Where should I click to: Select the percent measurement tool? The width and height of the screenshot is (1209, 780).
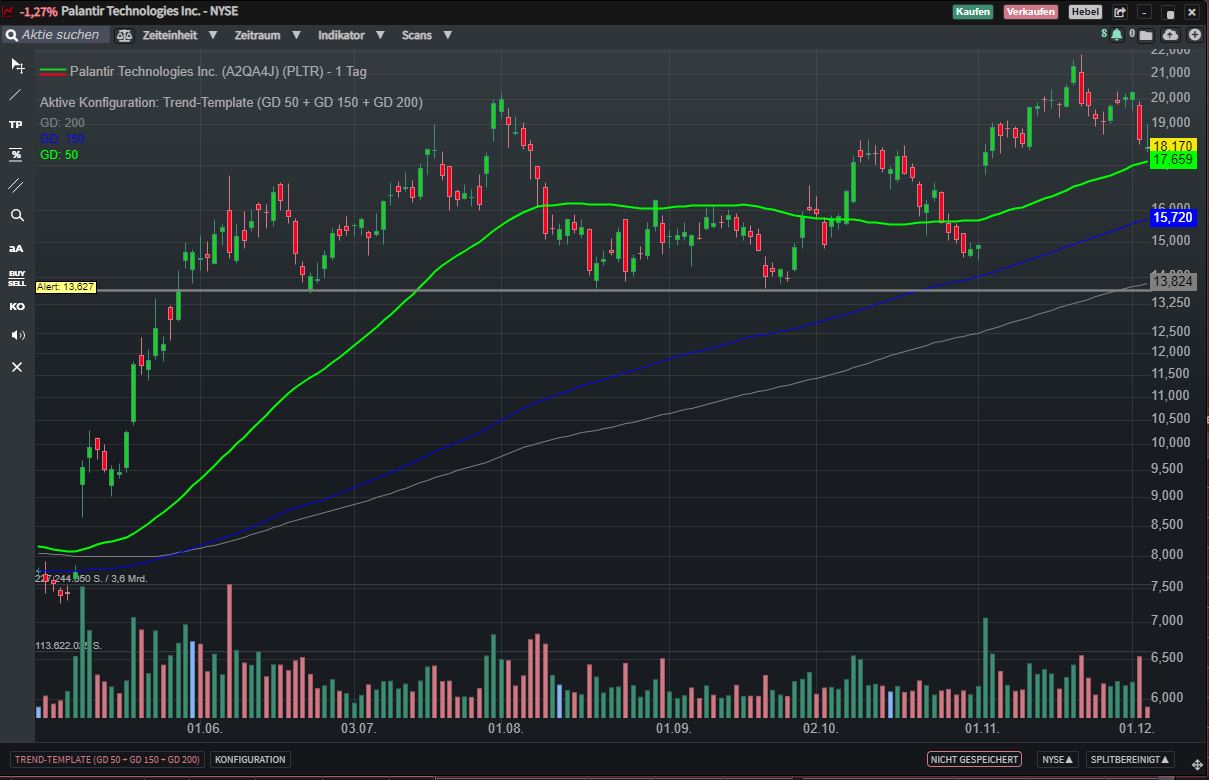[16, 155]
